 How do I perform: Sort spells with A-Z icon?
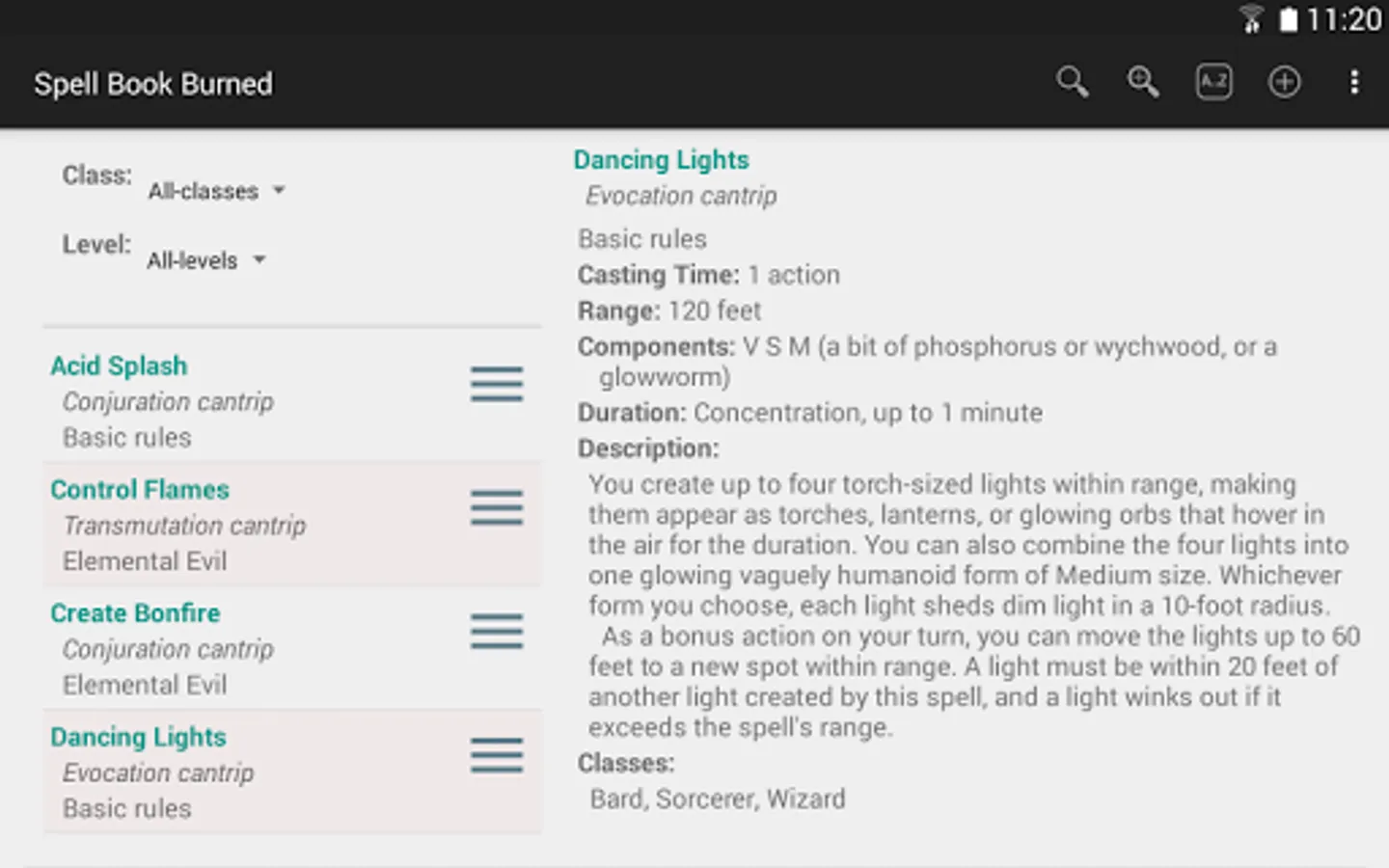point(1213,82)
